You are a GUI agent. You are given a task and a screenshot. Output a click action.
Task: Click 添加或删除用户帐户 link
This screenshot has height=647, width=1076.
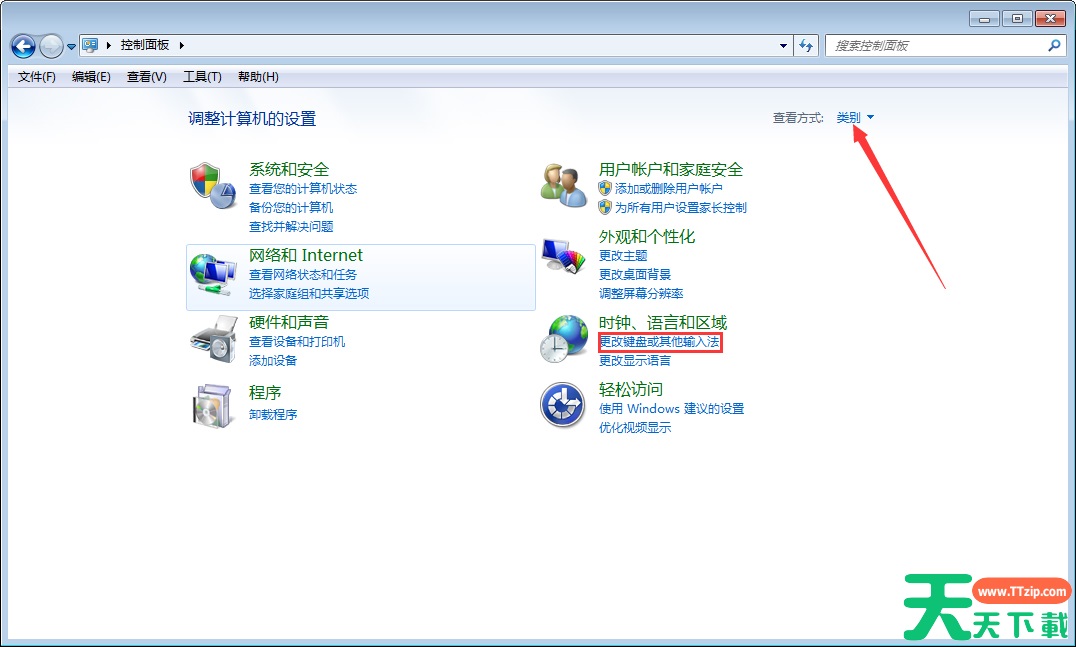coord(669,189)
